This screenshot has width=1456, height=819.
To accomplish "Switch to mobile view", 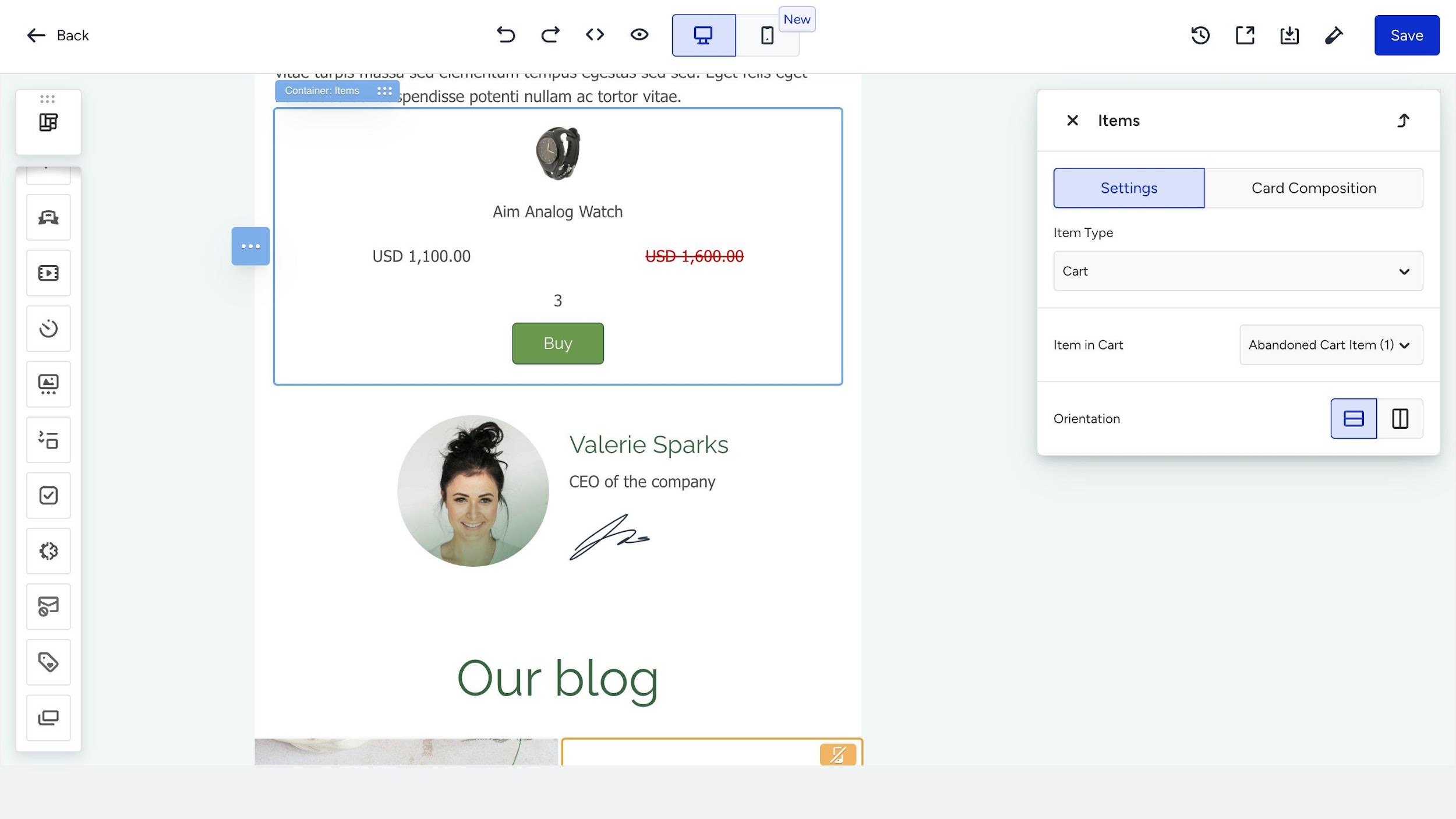I will (x=767, y=36).
